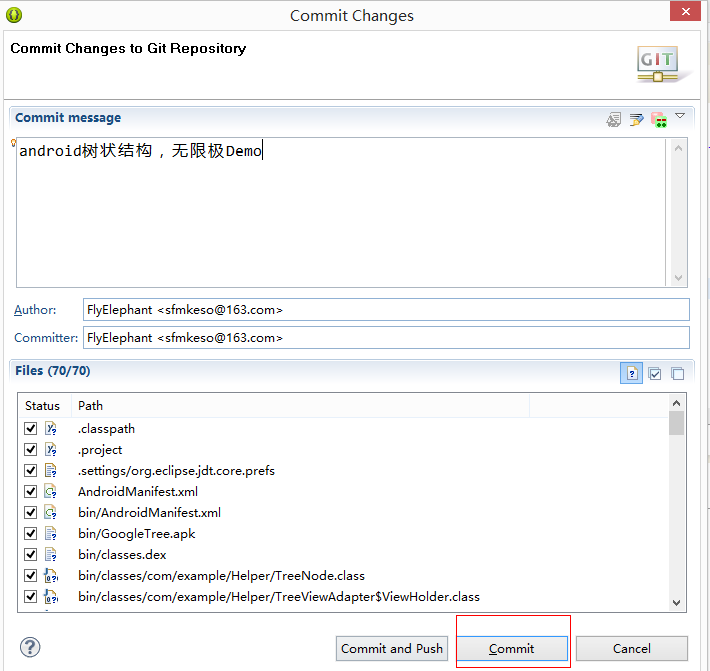The height and width of the screenshot is (671, 710).
Task: Uncheck the TreeViewAdapter$ViewHolder.class checkbox
Action: pyautogui.click(x=30, y=597)
